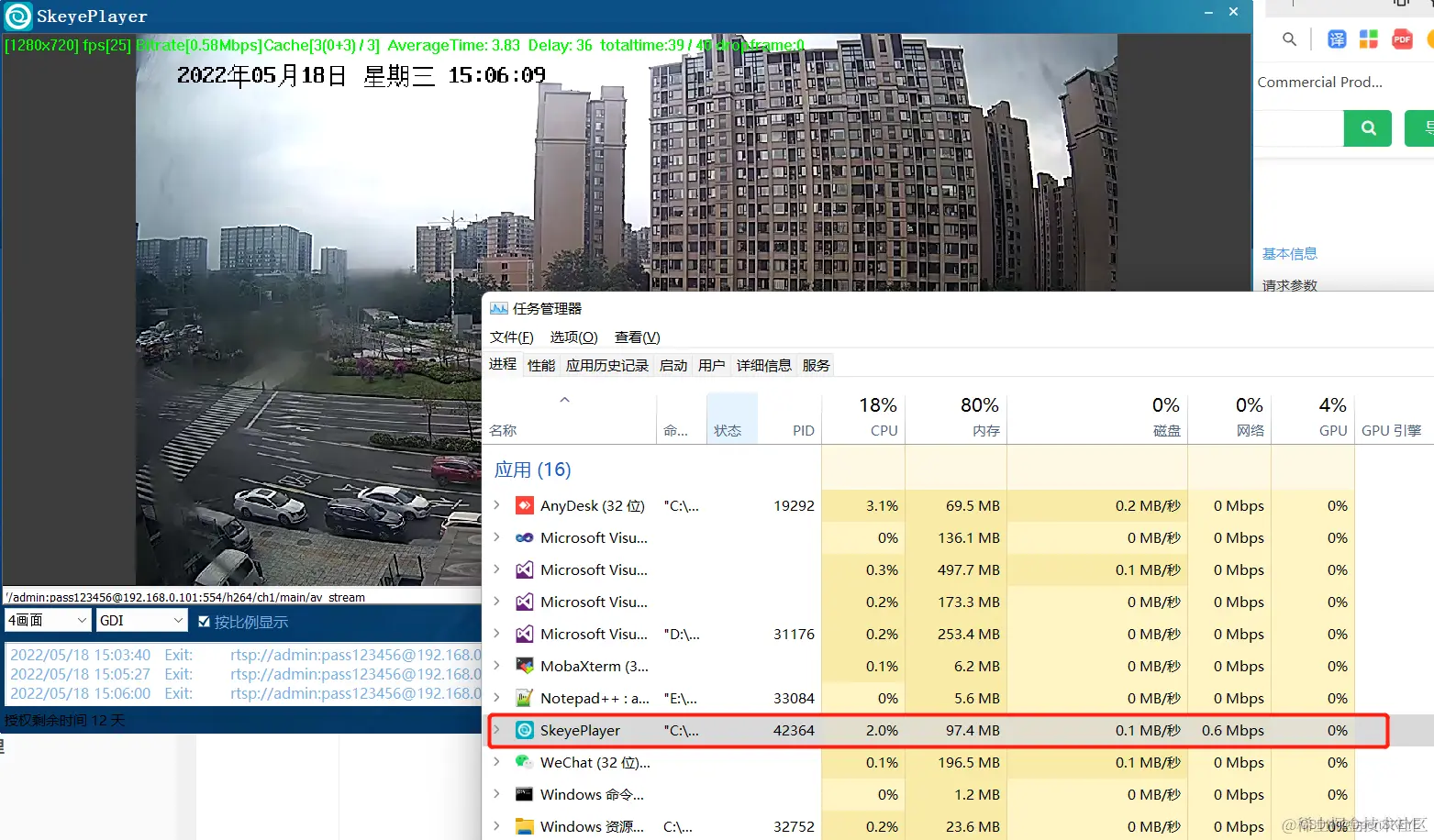Select log entry 2022/05/18 15:05:27 Exit
This screenshot has height=840, width=1434.
(x=245, y=674)
